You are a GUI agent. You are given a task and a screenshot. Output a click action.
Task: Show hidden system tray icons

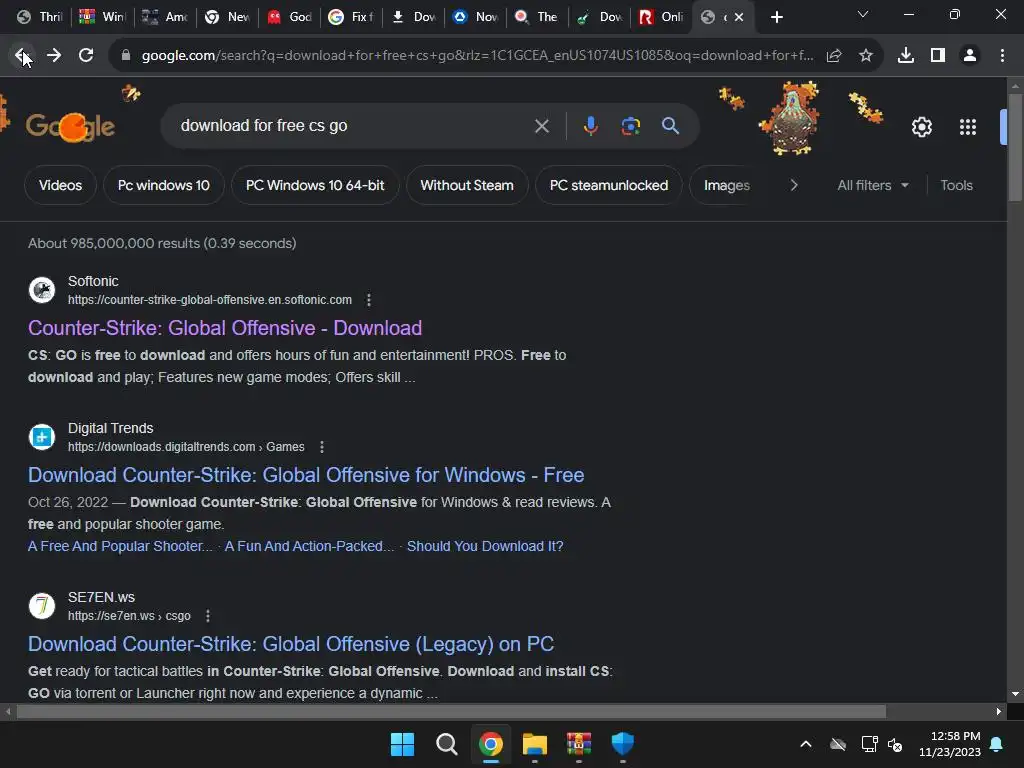click(x=806, y=744)
